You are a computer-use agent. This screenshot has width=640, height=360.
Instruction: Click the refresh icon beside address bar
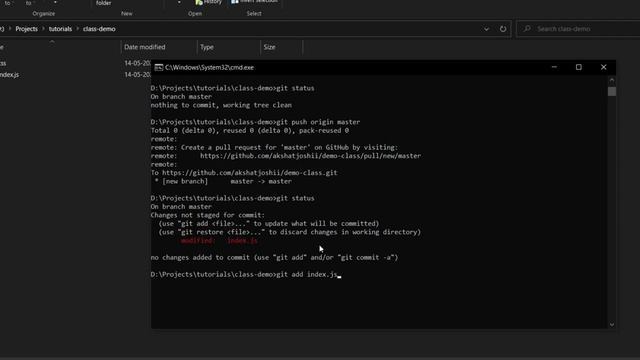[x=503, y=29]
